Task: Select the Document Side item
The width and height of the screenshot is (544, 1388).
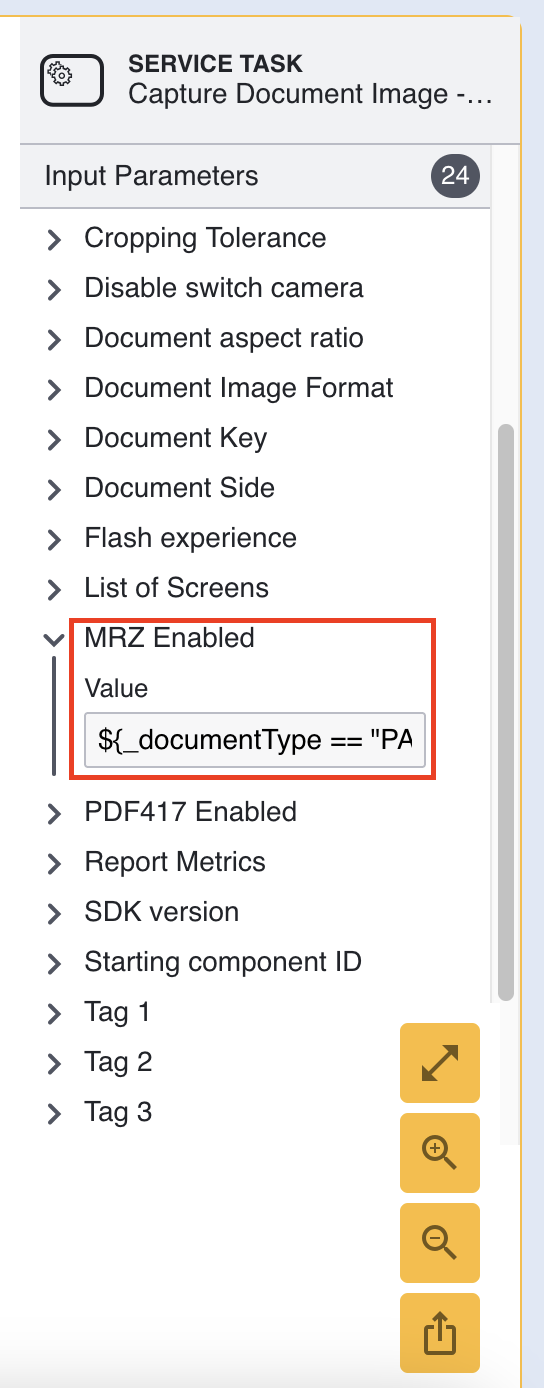Action: [180, 488]
